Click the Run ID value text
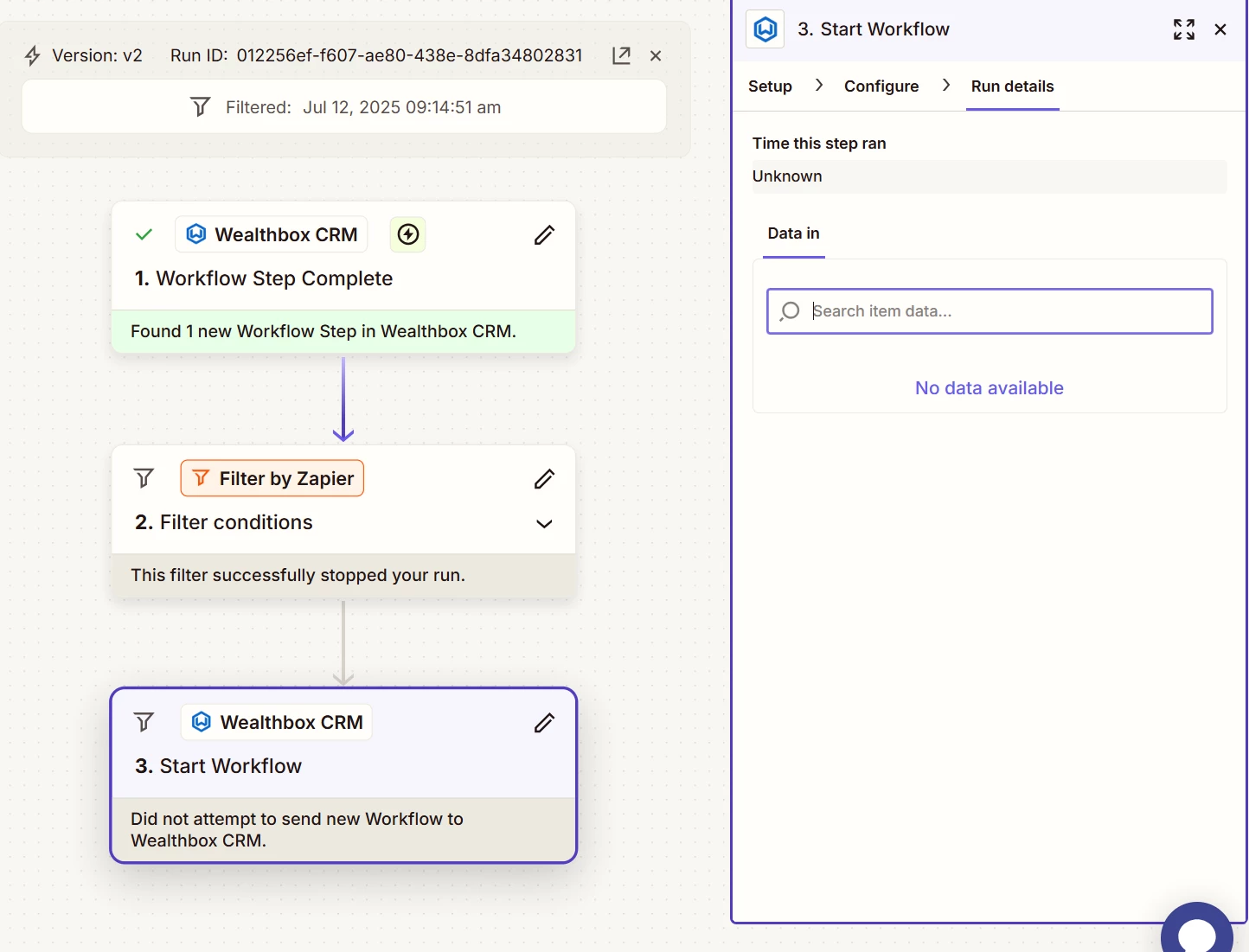Viewport: 1249px width, 952px height. (x=410, y=55)
